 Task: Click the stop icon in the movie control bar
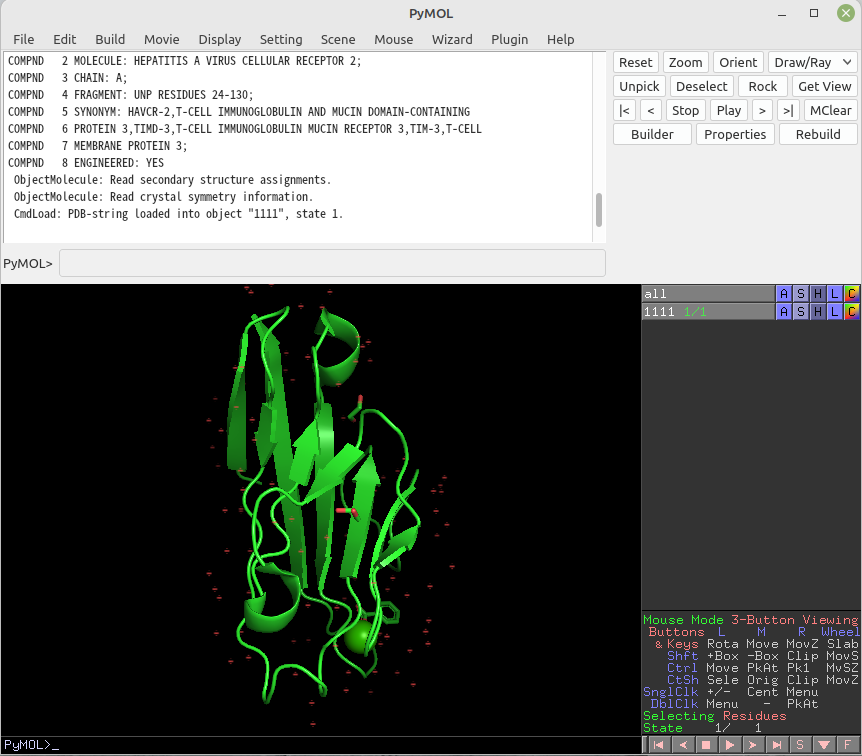click(707, 744)
